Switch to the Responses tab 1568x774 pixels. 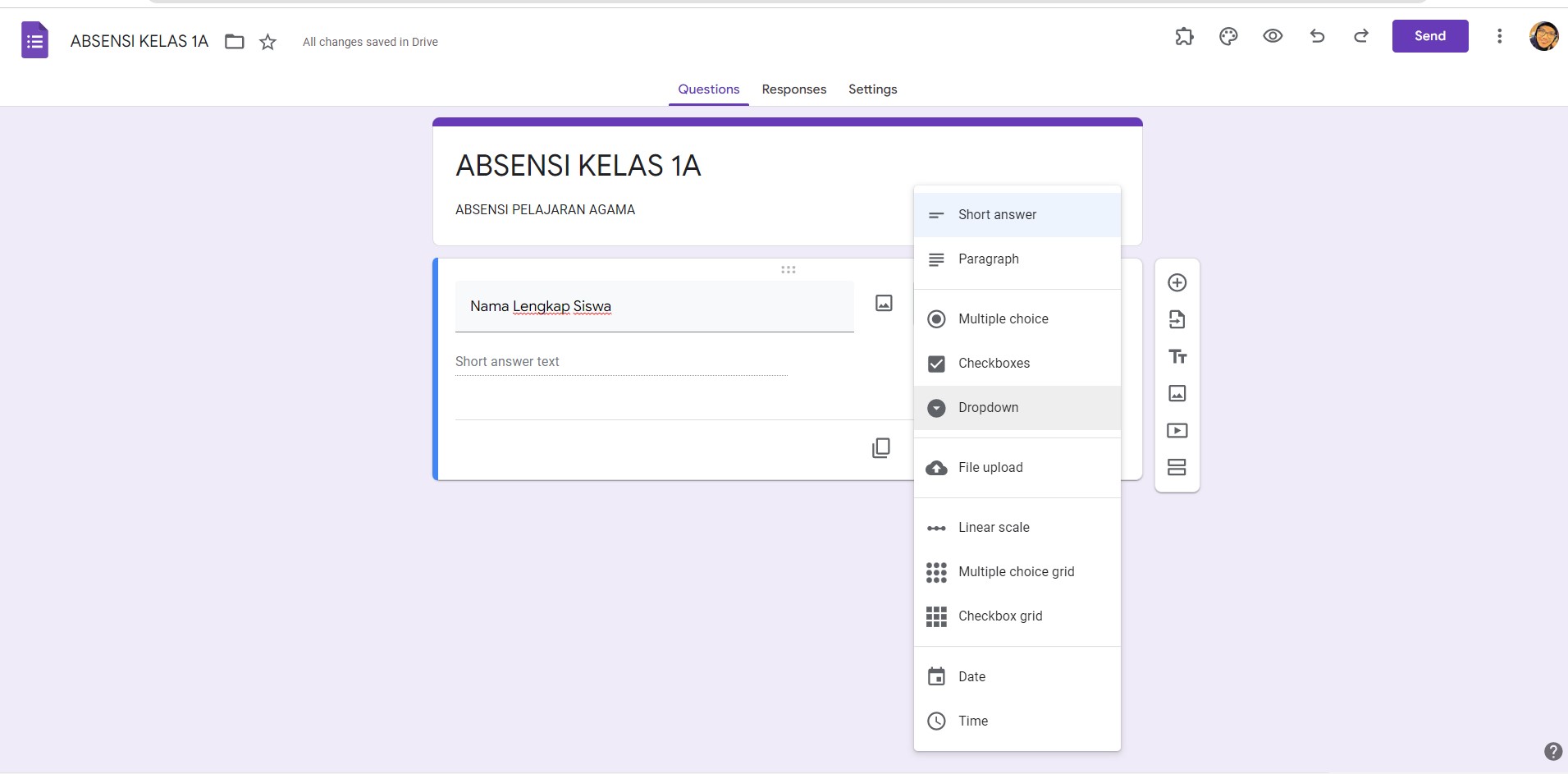coord(793,89)
